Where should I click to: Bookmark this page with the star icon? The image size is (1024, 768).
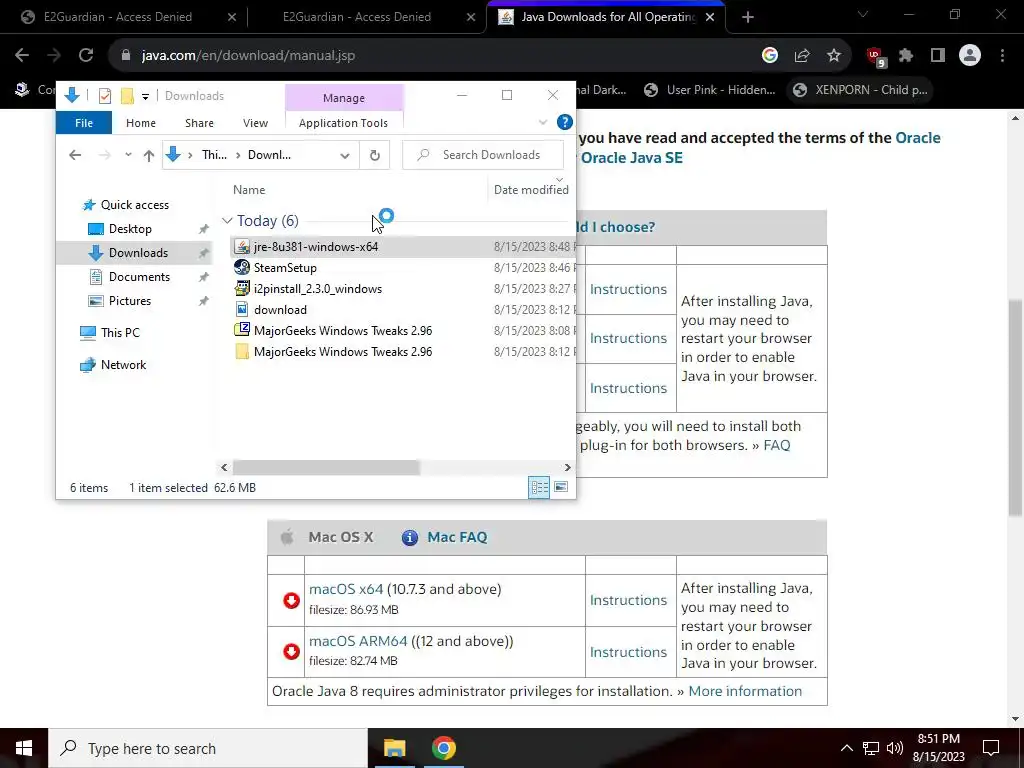834,56
